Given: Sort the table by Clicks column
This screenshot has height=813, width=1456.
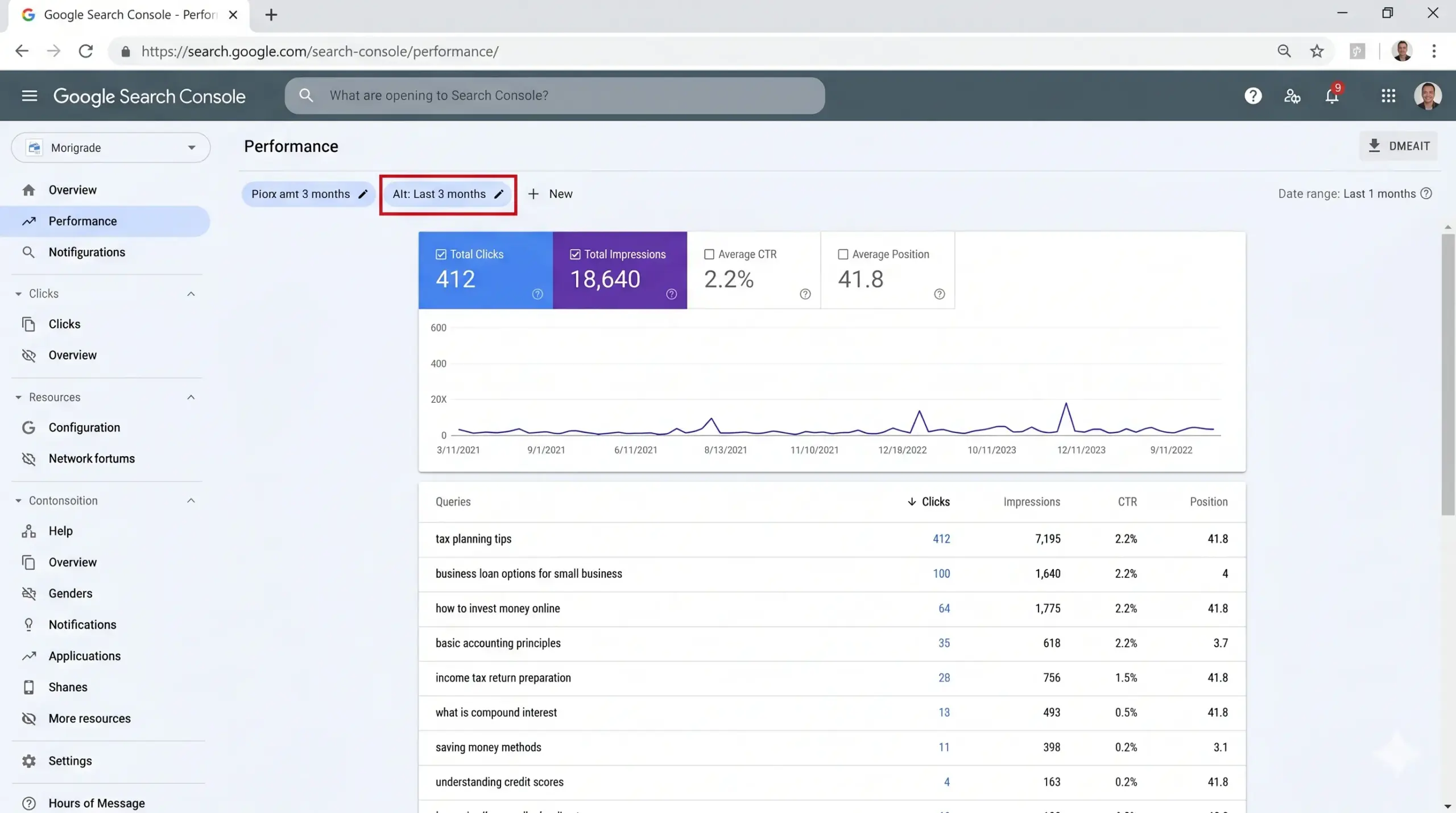Looking at the screenshot, I should pyautogui.click(x=928, y=502).
